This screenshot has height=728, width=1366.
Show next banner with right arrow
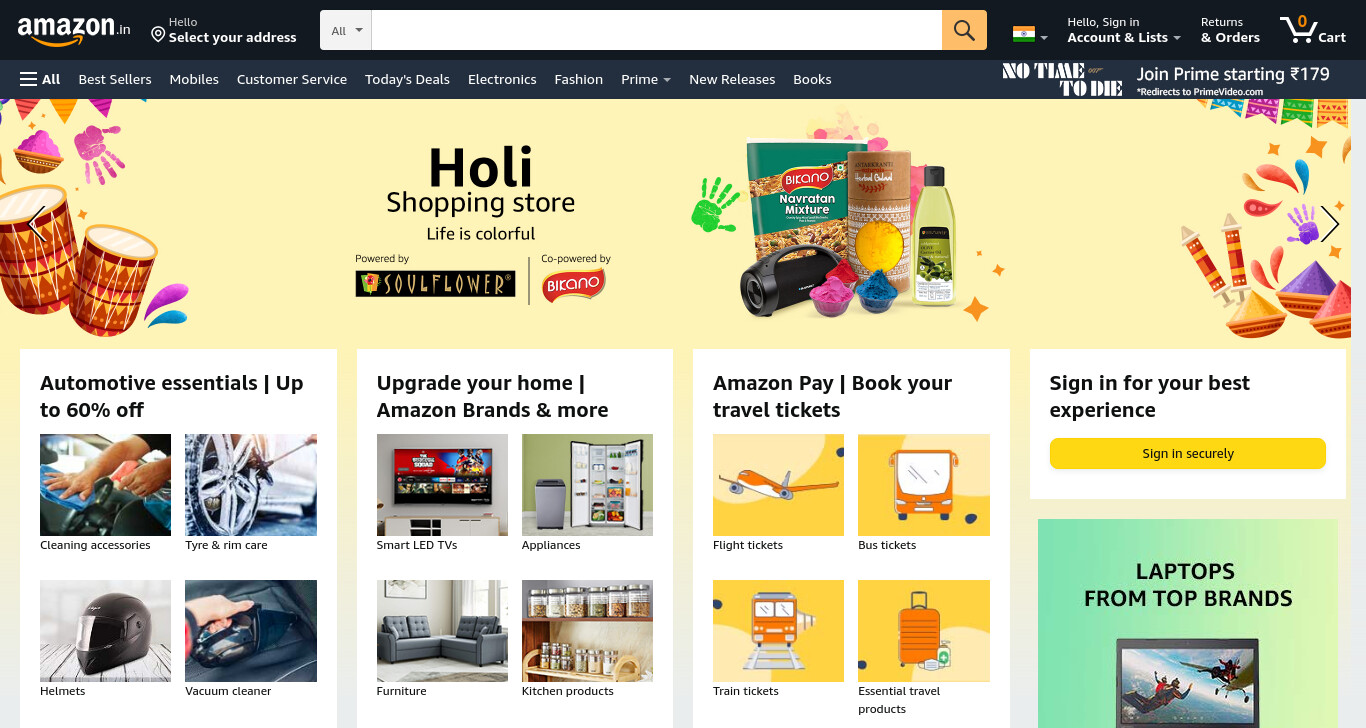click(1329, 224)
